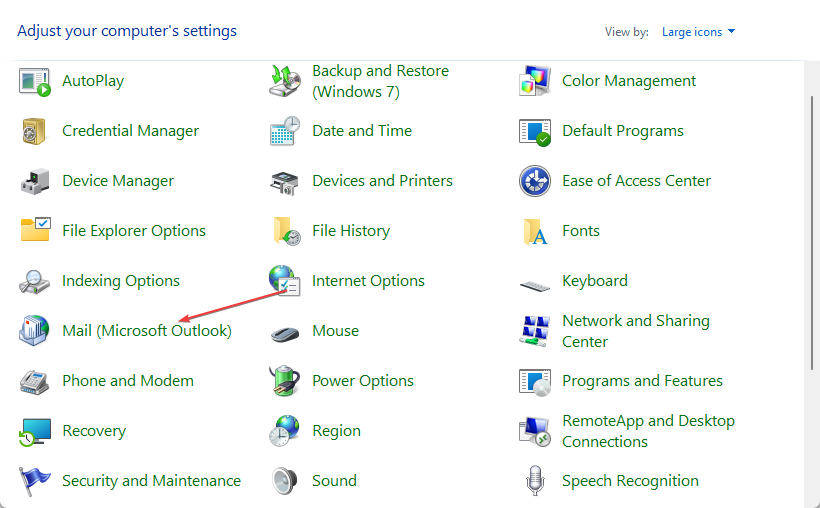Open the Phone and Modem icon
Viewport: 820px width, 508px height.
(x=35, y=381)
